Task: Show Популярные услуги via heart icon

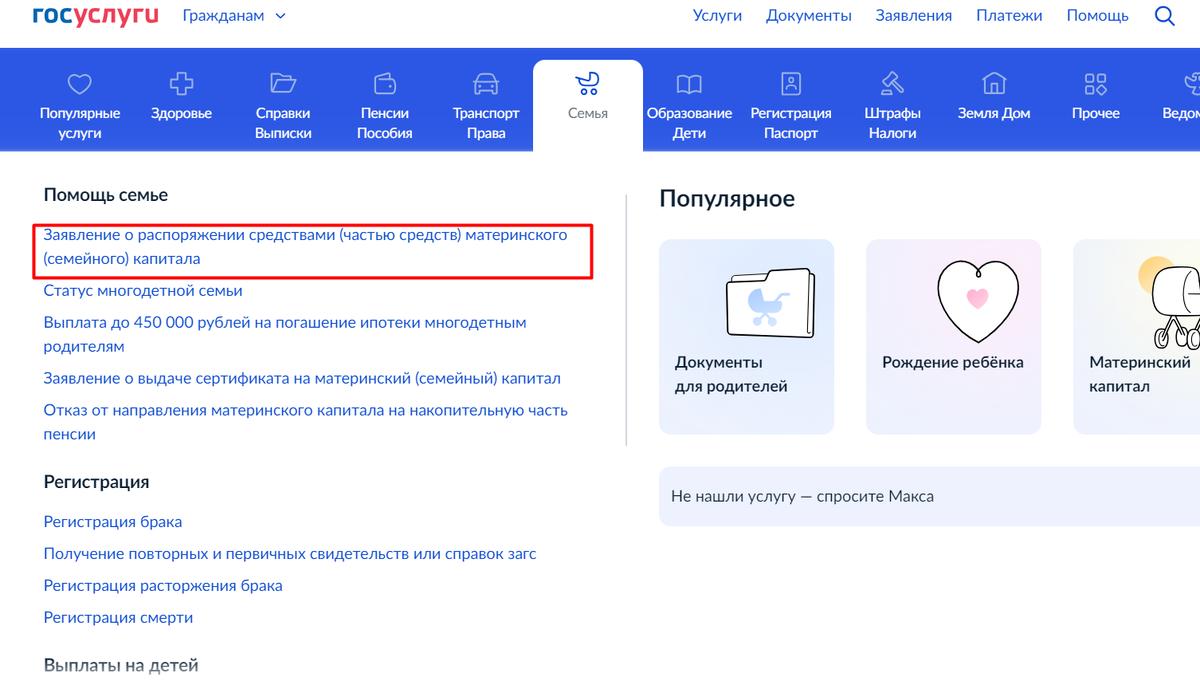Action: pos(80,84)
